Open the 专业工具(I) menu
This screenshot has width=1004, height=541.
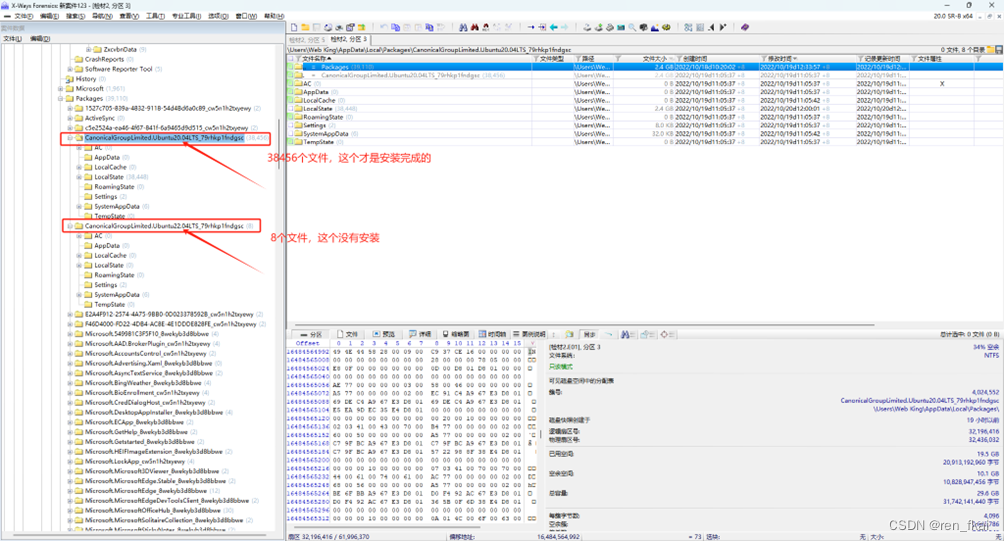coord(186,16)
